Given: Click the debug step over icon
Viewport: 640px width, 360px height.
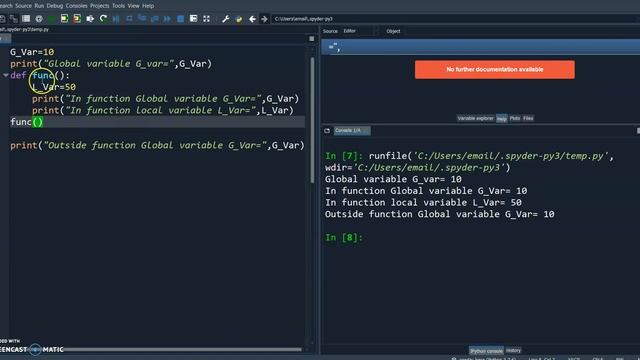Looking at the screenshot, I should click(x=129, y=19).
